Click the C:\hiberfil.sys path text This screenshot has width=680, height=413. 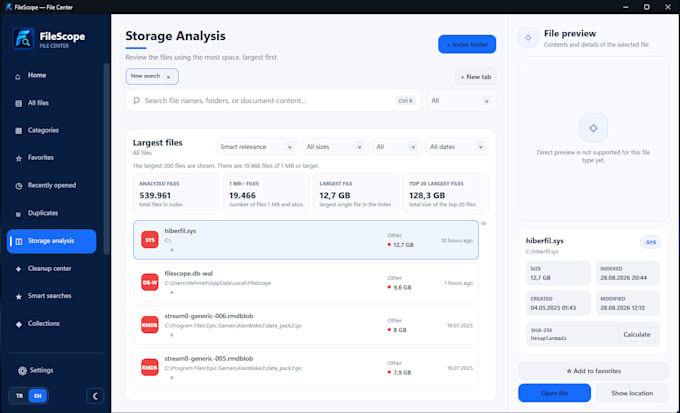point(542,252)
